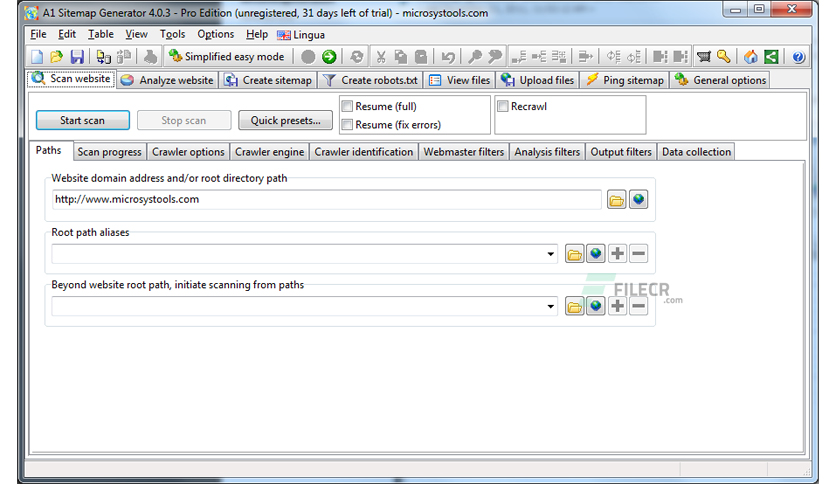Enable the Resume (full) checkbox
This screenshot has height=484, width=836.
click(x=347, y=106)
